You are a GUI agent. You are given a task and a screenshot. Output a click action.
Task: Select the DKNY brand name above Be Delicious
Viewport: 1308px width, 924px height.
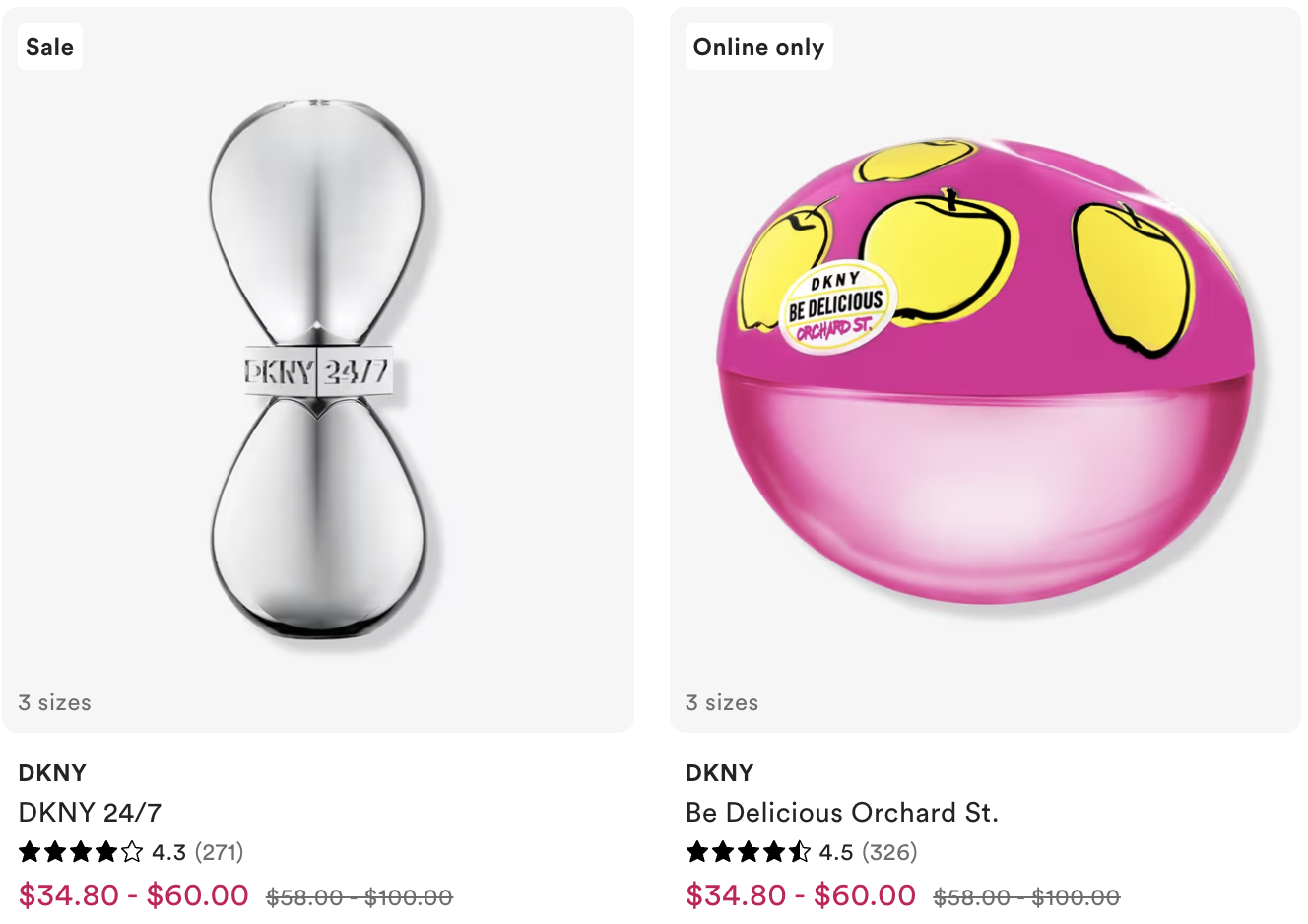pos(719,772)
